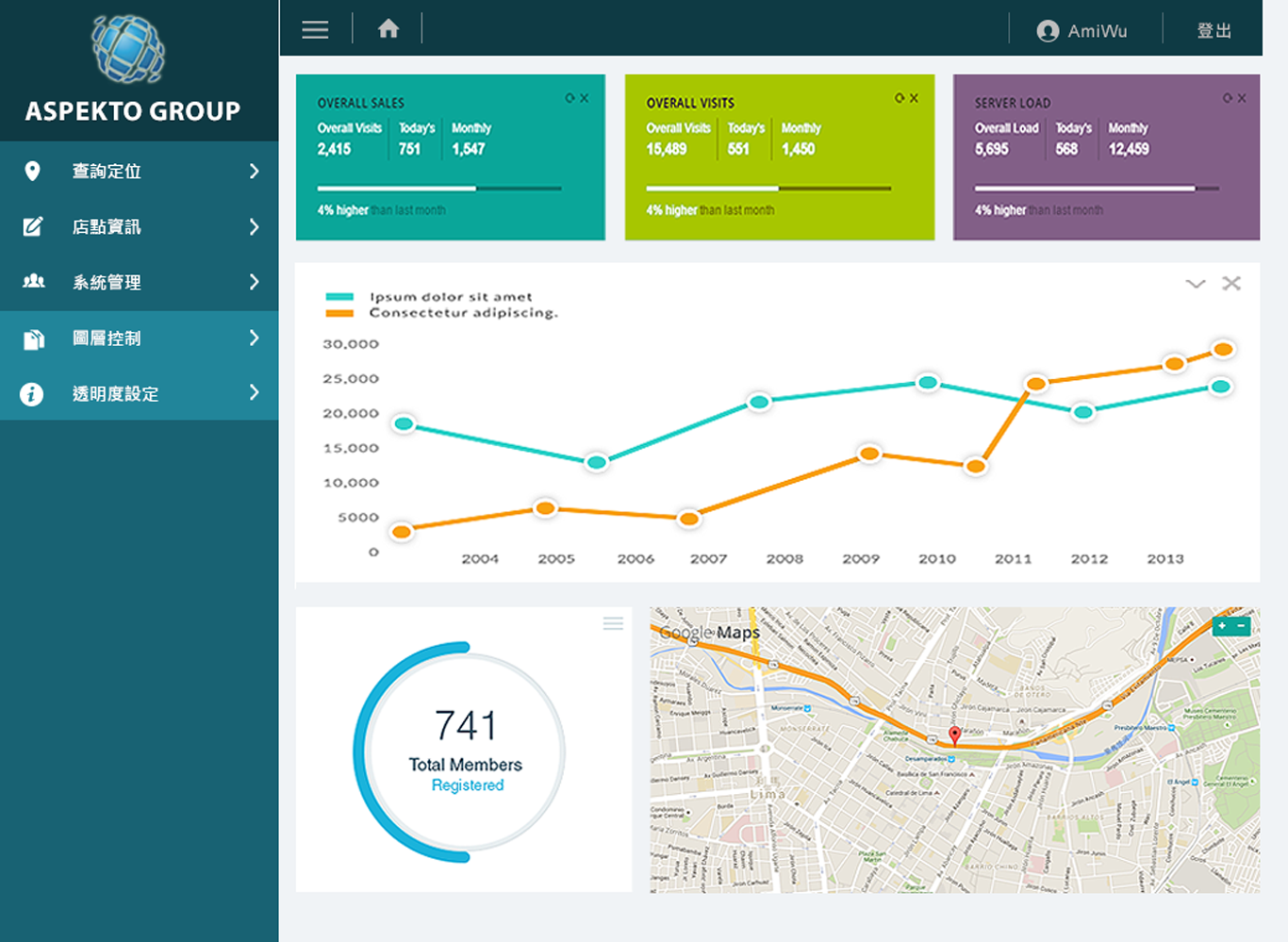
Task: Click the teal legend swatch for Ipsum dolor
Action: [x=339, y=297]
